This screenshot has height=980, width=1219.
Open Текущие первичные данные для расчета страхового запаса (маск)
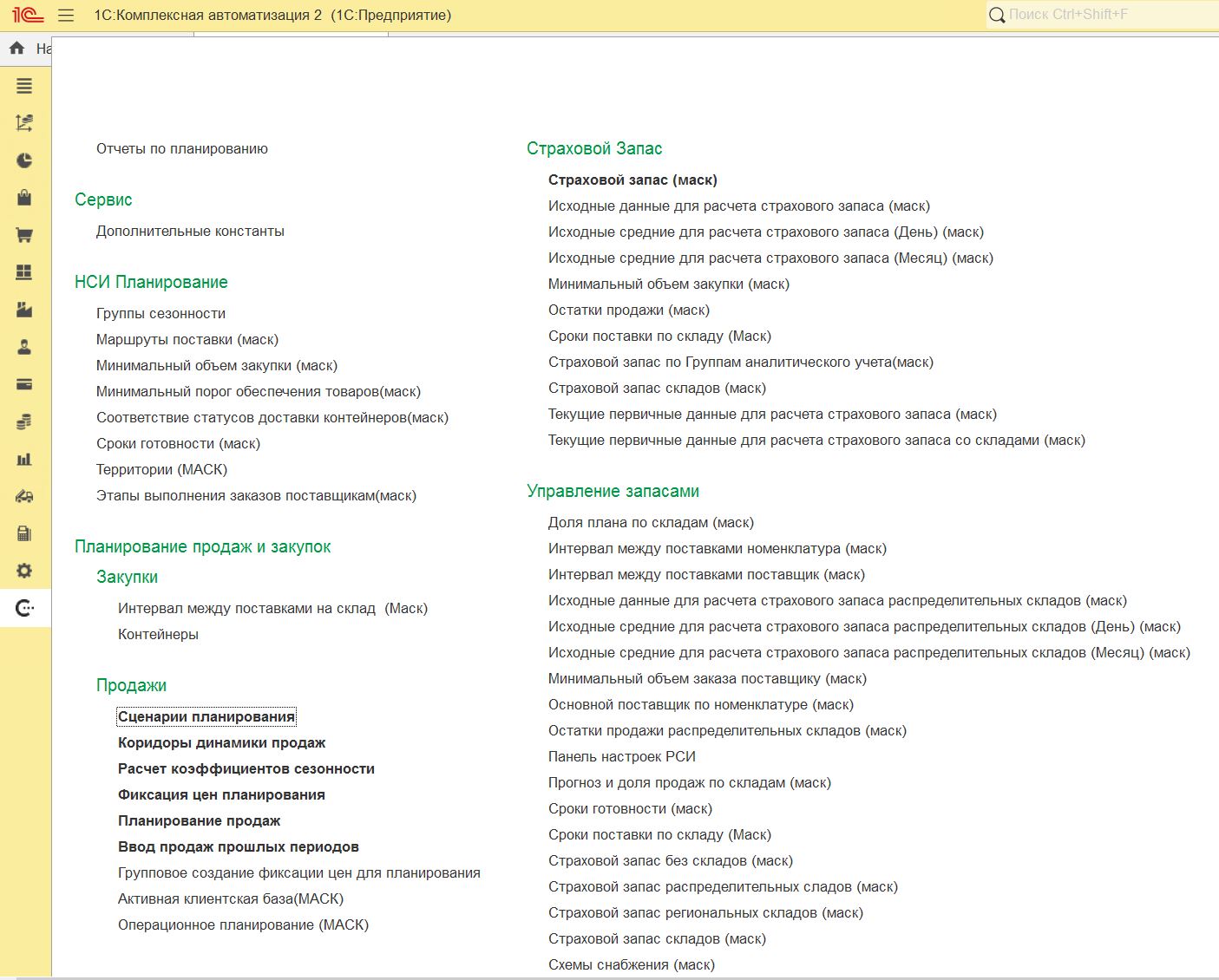[x=772, y=415]
